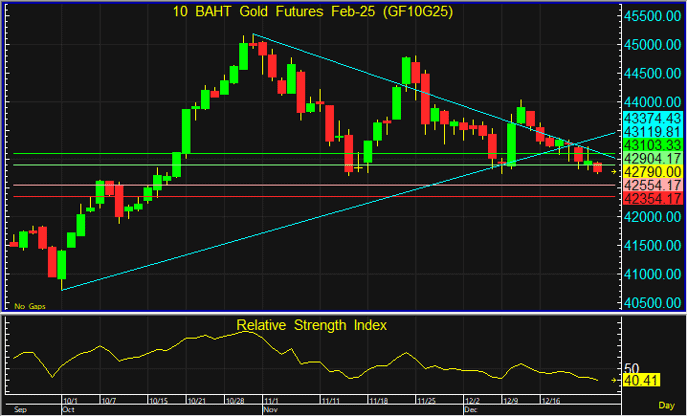Select the 42904.17 green price label
Screen dimensions: 688x417
651,159
